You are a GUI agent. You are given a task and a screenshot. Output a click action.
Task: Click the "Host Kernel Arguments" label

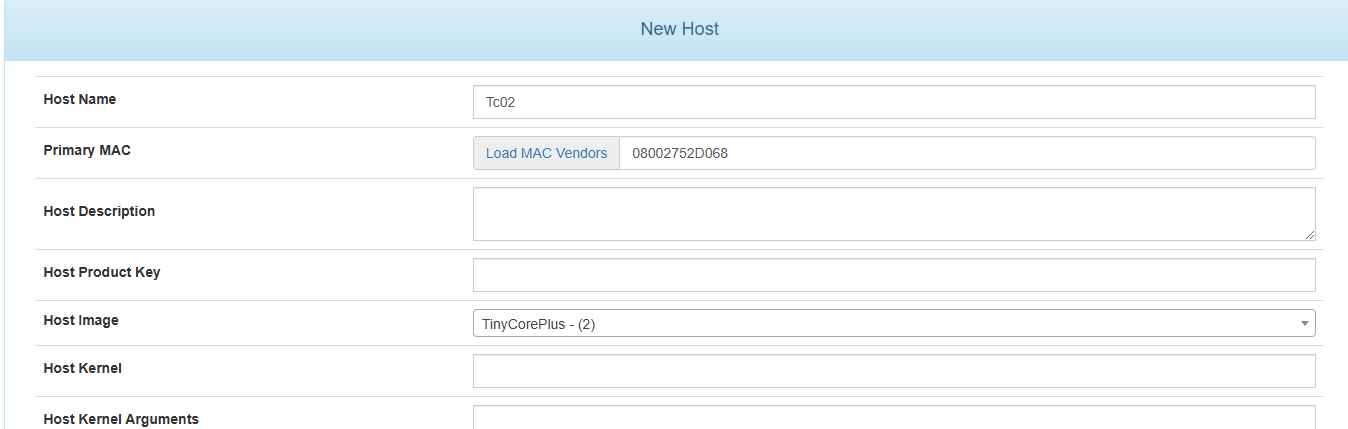[121, 419]
